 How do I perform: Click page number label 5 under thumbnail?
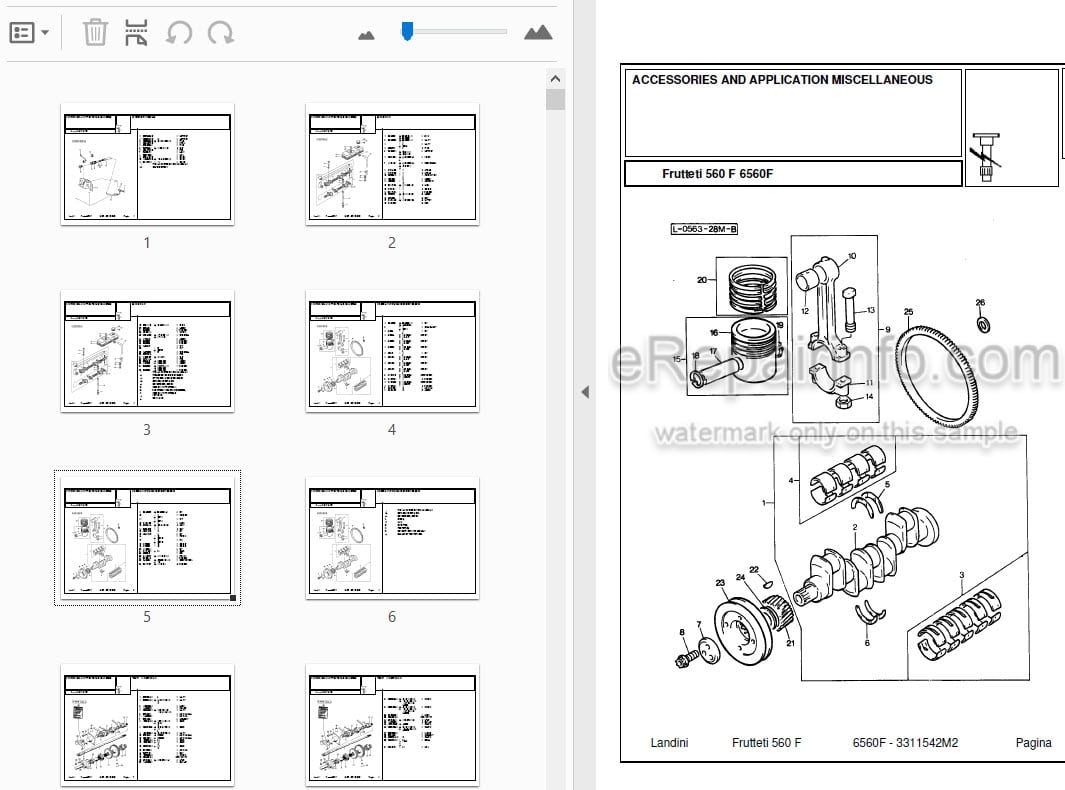(x=147, y=617)
